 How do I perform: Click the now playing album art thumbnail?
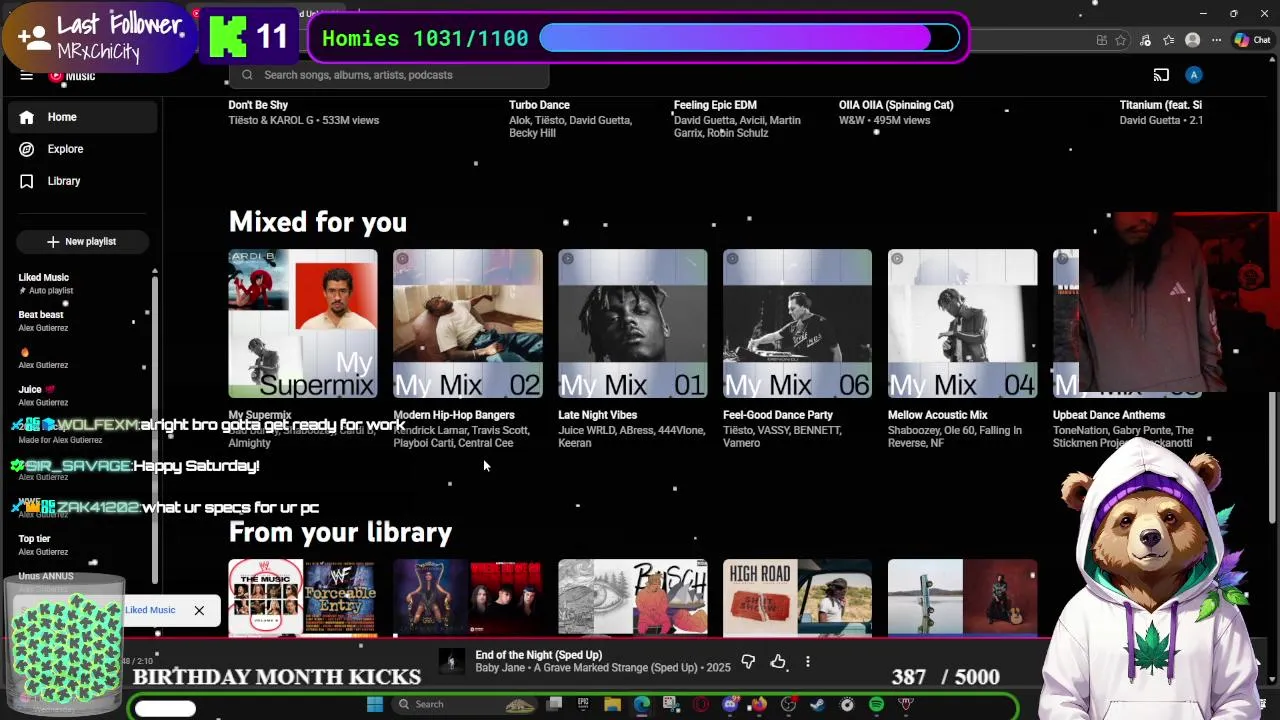coord(452,662)
